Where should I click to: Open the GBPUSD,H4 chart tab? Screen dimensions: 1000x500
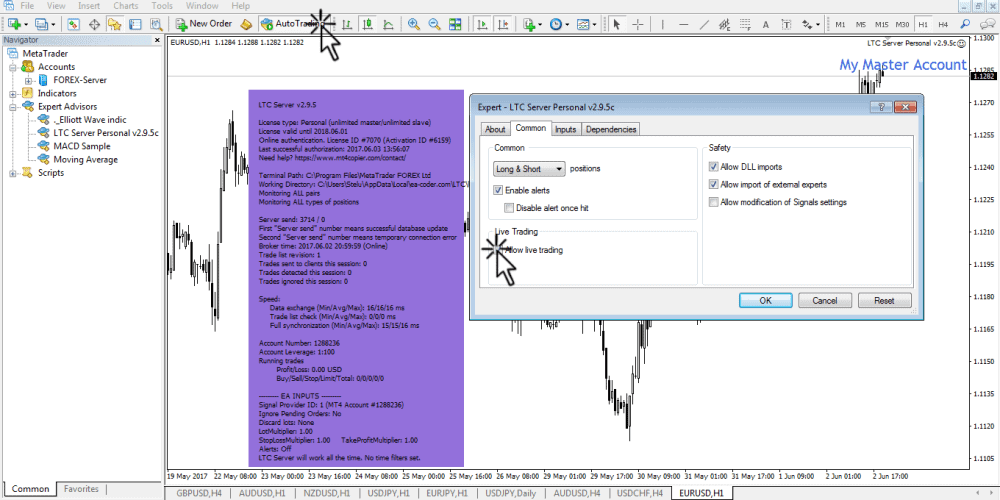click(x=197, y=494)
